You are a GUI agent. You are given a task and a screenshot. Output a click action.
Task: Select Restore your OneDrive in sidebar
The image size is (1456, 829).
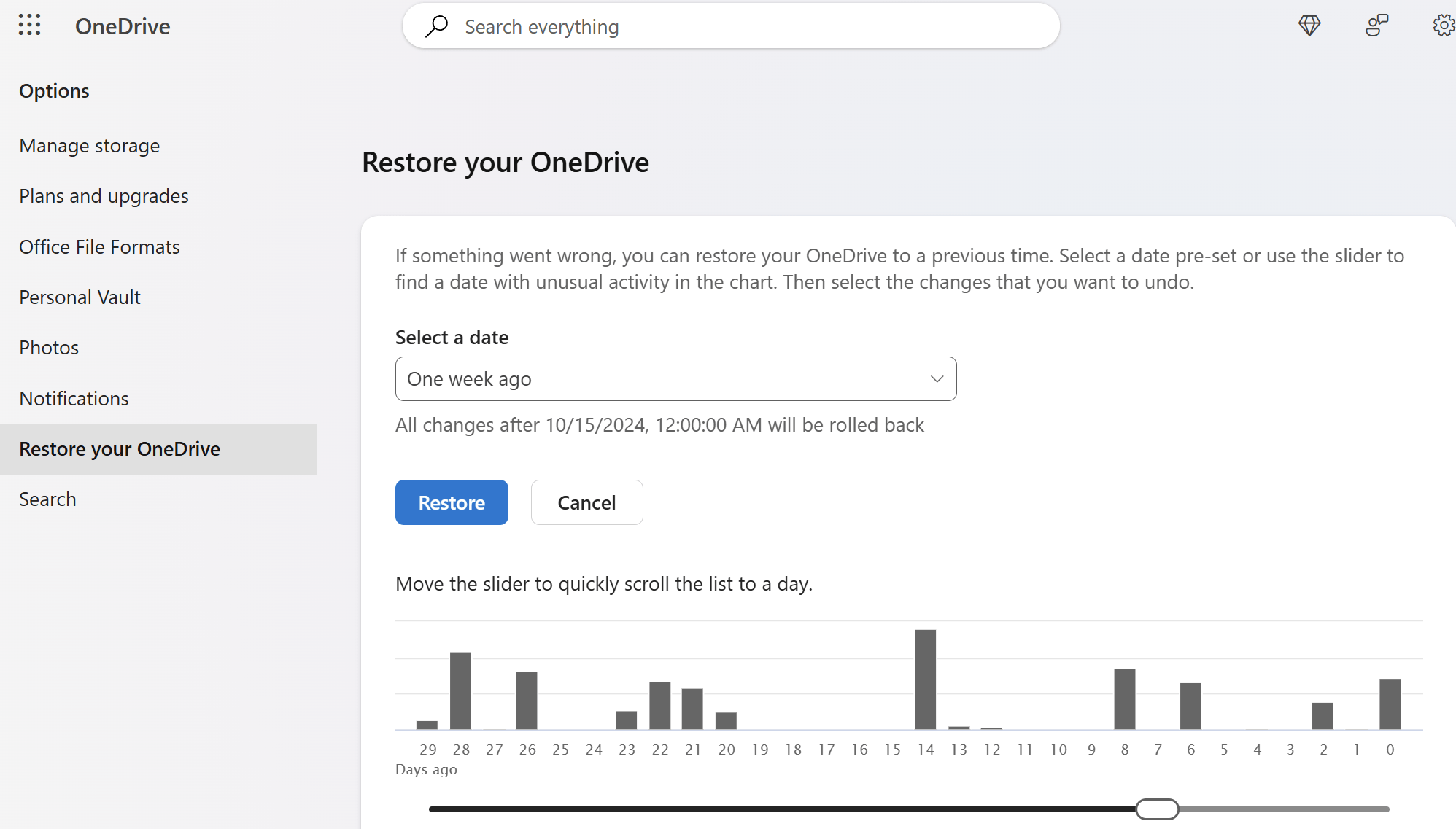pos(158,449)
